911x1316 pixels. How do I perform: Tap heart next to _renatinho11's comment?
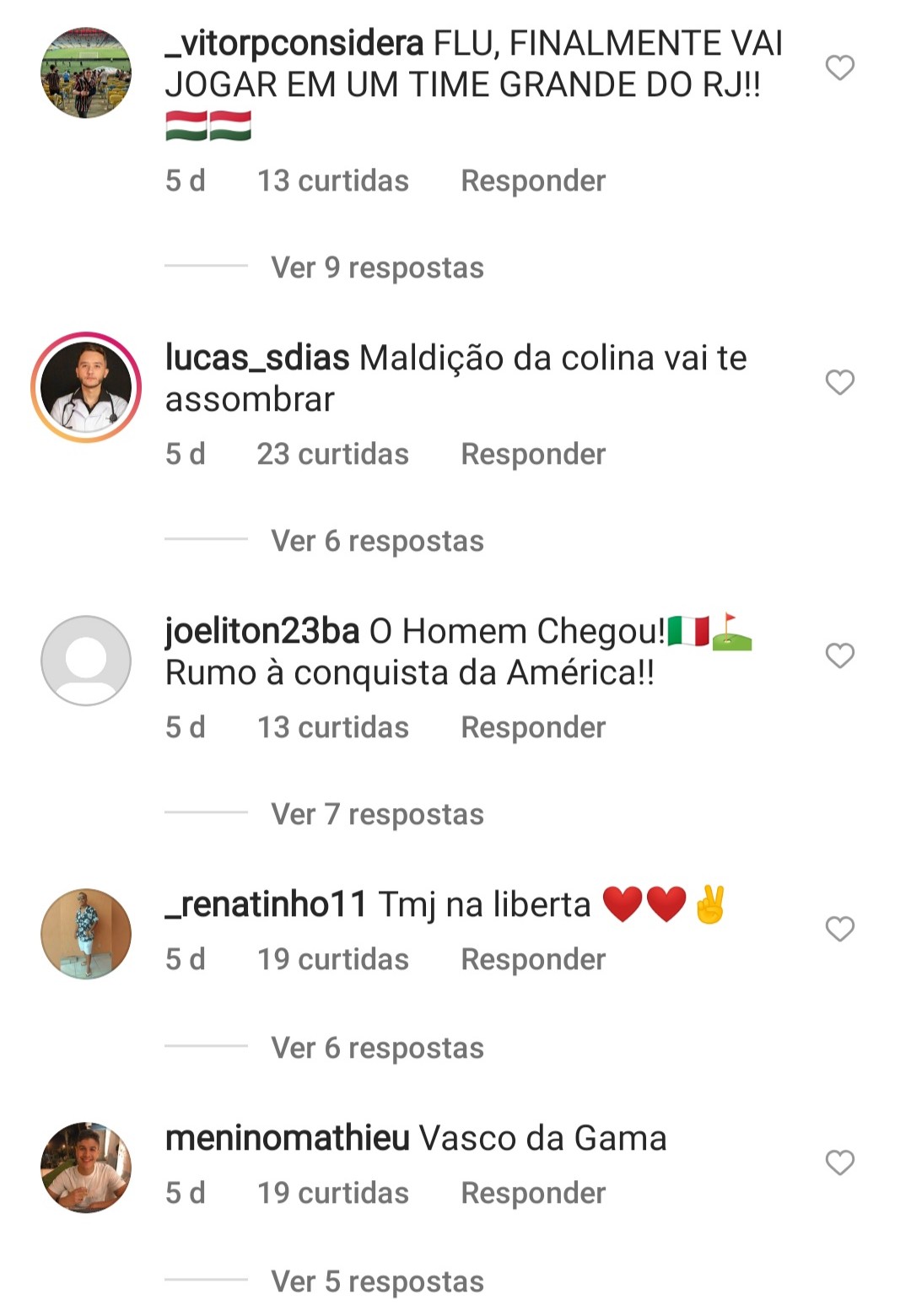pos(839,929)
